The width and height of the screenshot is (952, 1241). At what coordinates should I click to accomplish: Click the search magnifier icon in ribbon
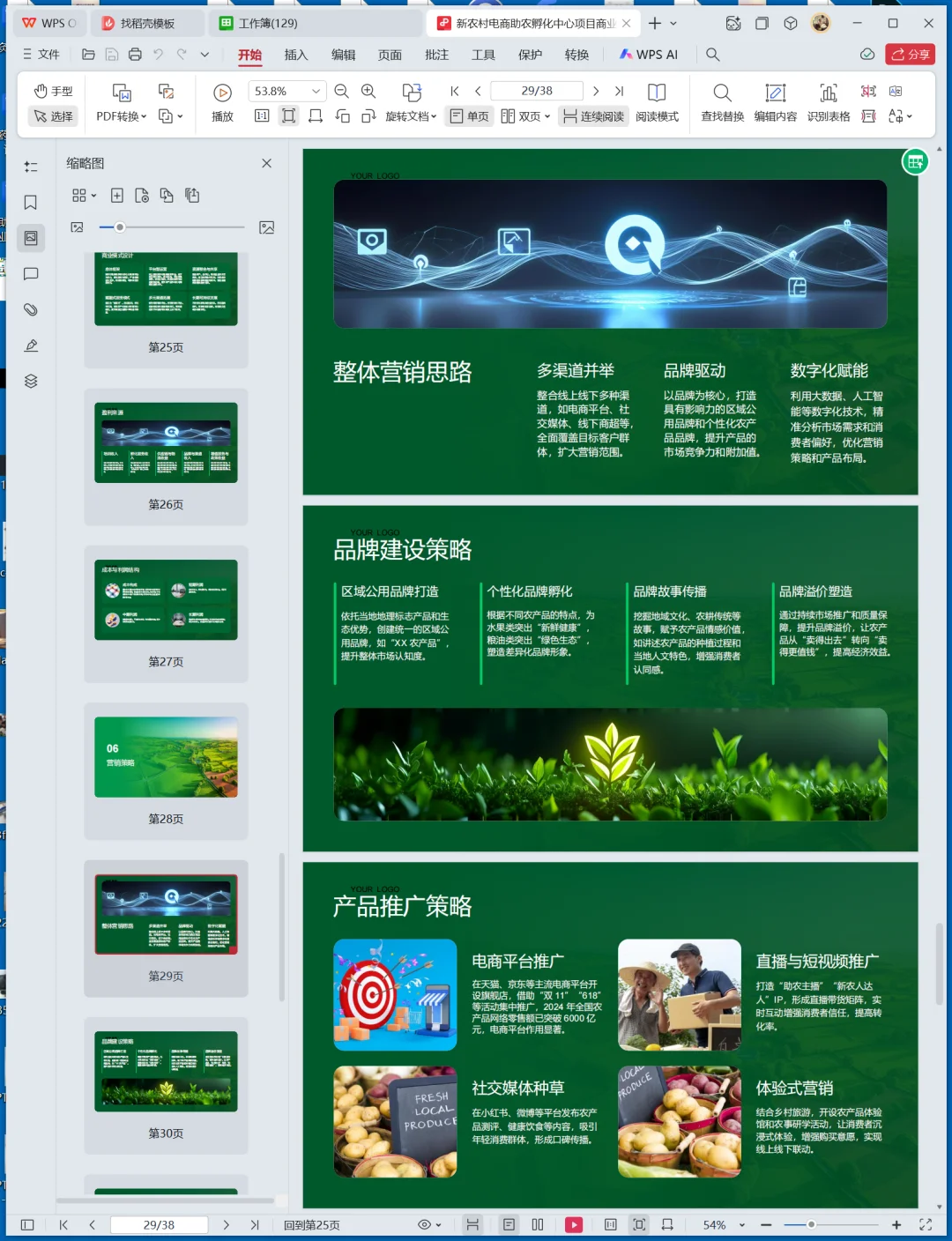click(713, 55)
